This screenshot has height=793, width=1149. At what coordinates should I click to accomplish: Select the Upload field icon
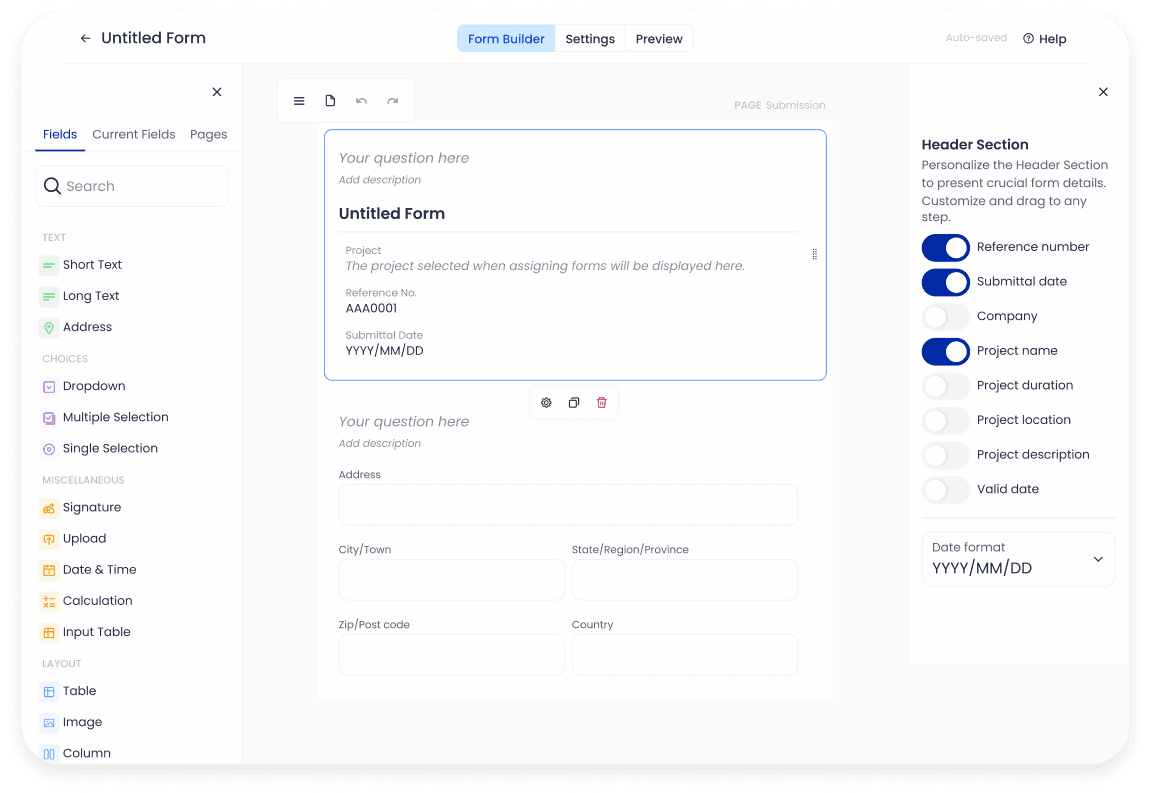[x=48, y=538]
